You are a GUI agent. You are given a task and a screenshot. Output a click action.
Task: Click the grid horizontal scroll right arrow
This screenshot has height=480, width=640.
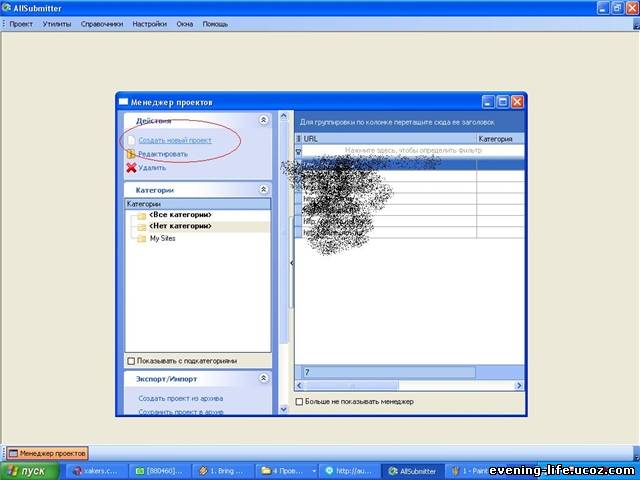pos(519,386)
